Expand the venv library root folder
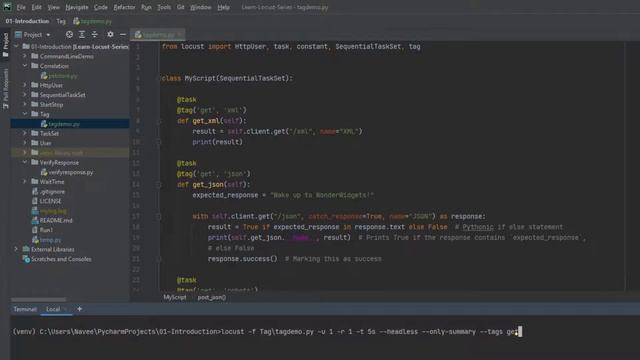This screenshot has height=360, width=640. pyautogui.click(x=25, y=153)
